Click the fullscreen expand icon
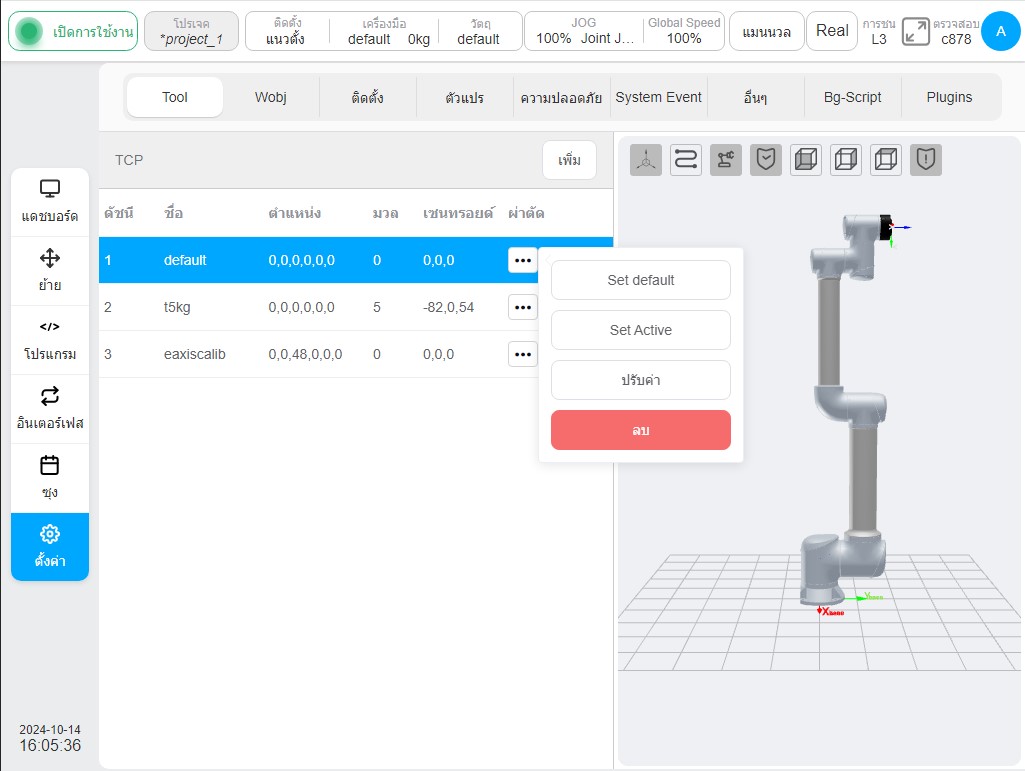Image resolution: width=1025 pixels, height=771 pixels. click(x=915, y=31)
